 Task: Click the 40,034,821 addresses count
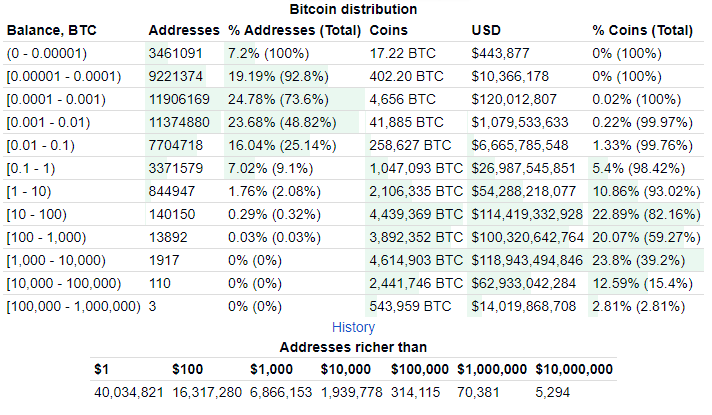click(x=128, y=391)
